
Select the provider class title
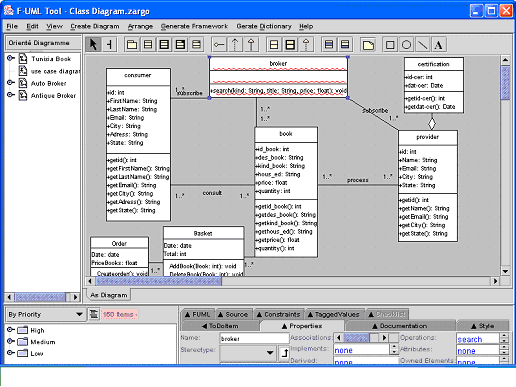pos(428,137)
